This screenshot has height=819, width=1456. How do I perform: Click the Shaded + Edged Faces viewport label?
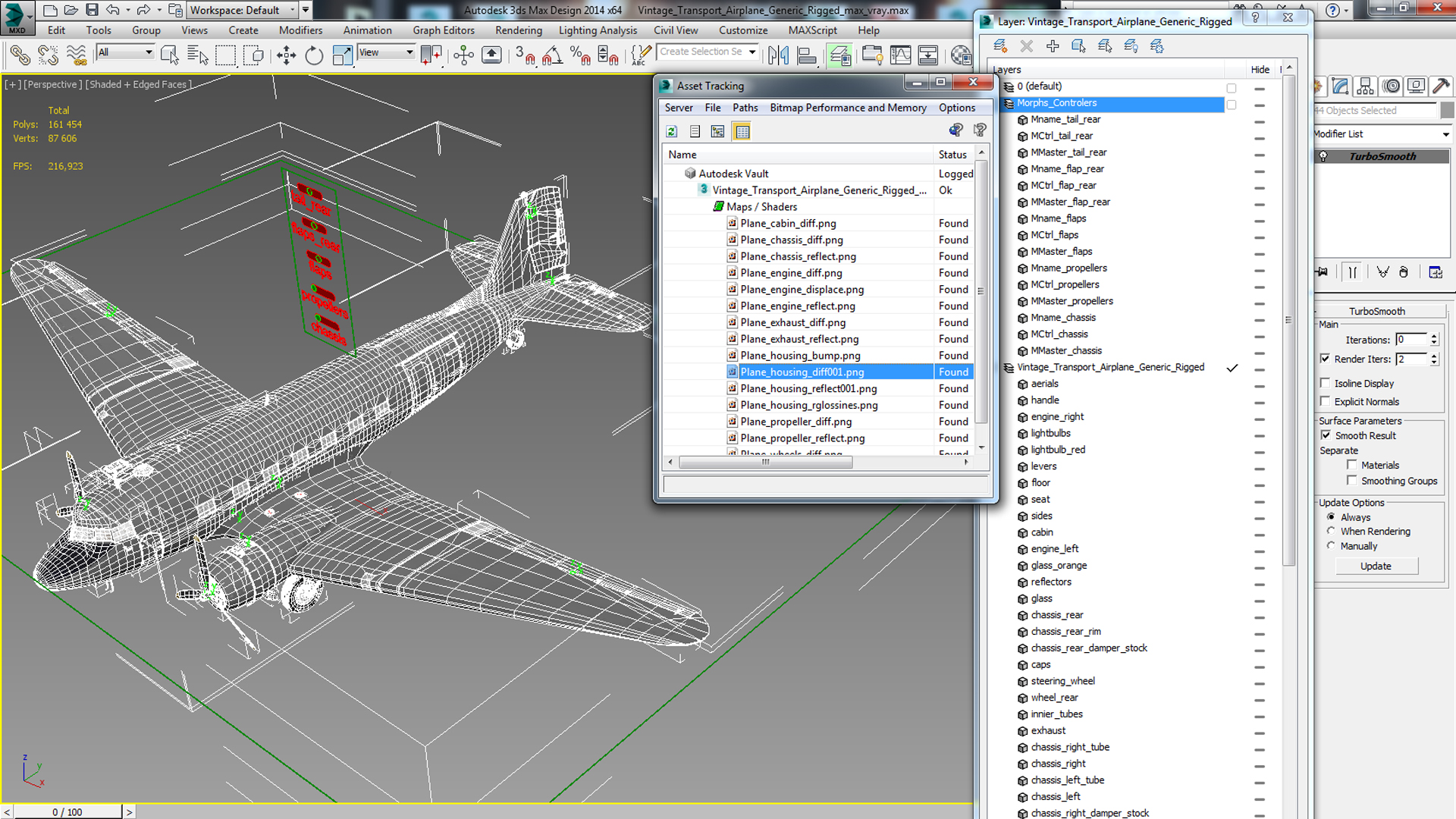(x=138, y=84)
